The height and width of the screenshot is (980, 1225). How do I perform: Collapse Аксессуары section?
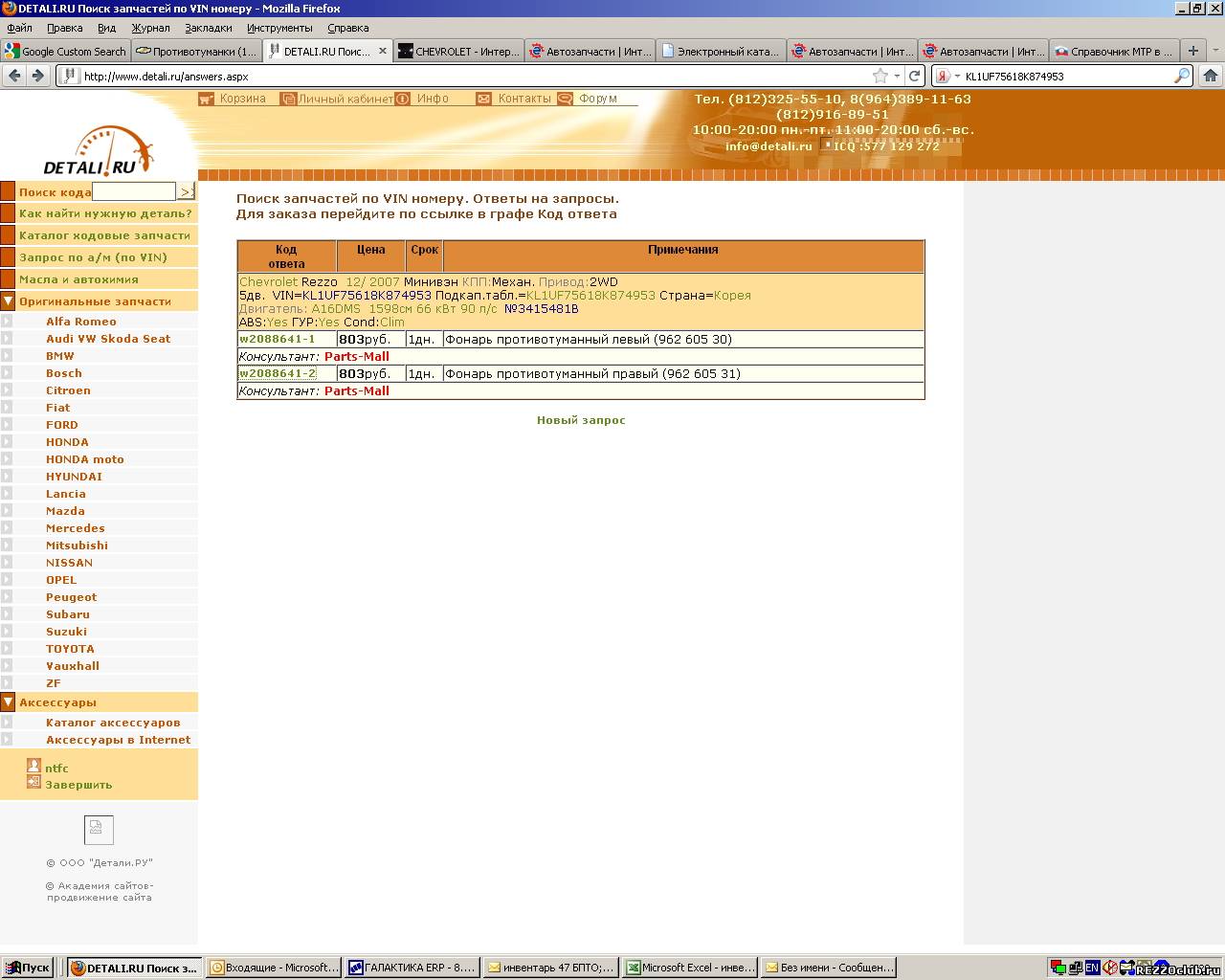coord(8,702)
